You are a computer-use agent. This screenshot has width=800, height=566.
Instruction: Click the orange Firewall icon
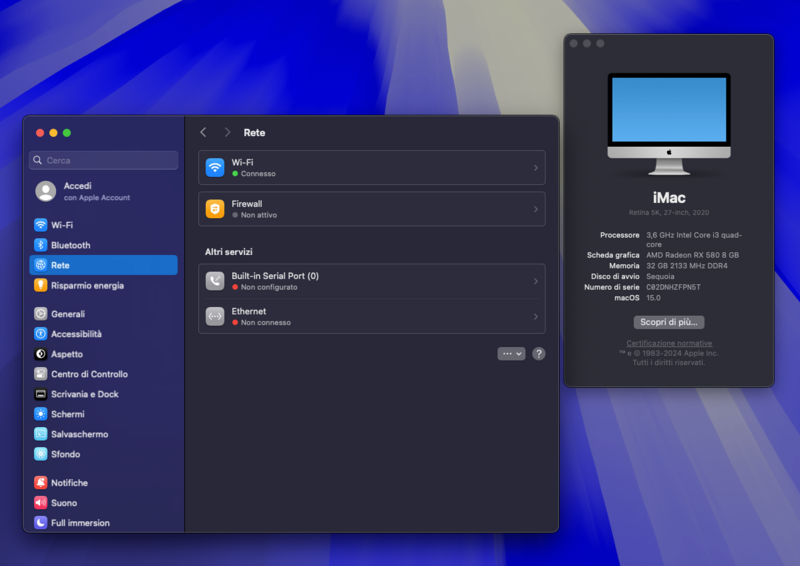coord(215,209)
